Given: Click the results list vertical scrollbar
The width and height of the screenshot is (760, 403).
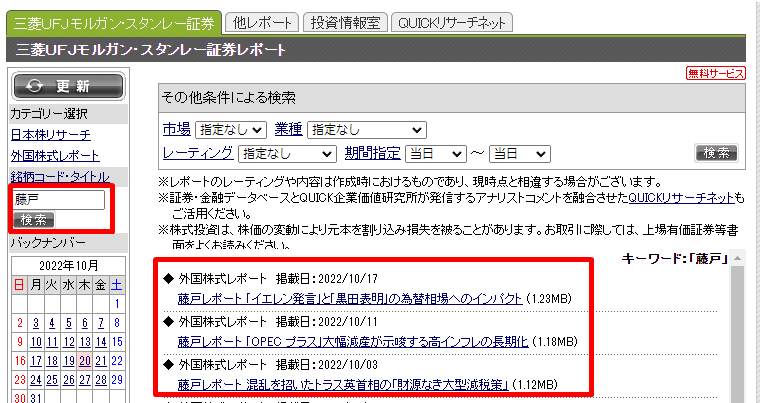Looking at the screenshot, I should (737, 335).
